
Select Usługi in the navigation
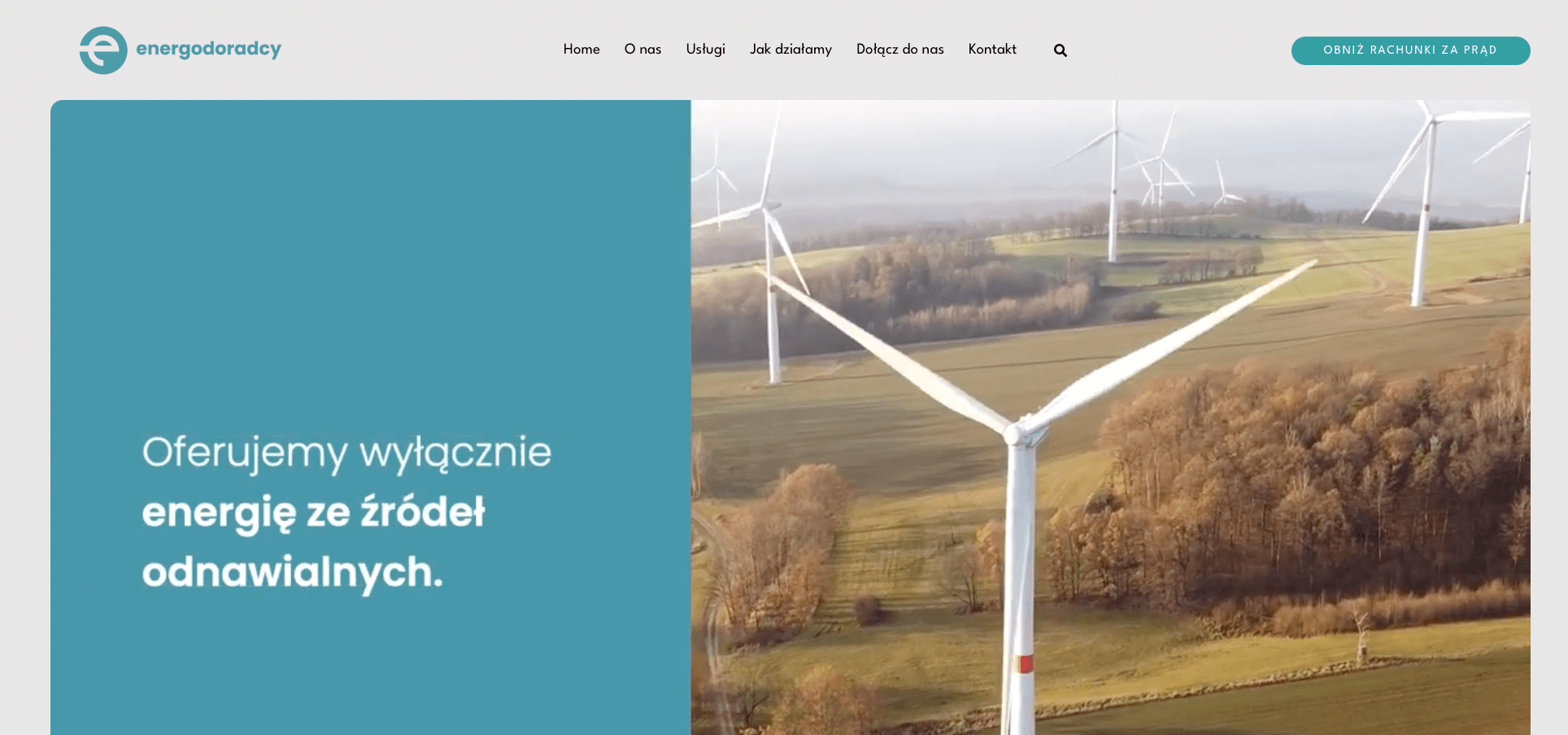point(705,50)
